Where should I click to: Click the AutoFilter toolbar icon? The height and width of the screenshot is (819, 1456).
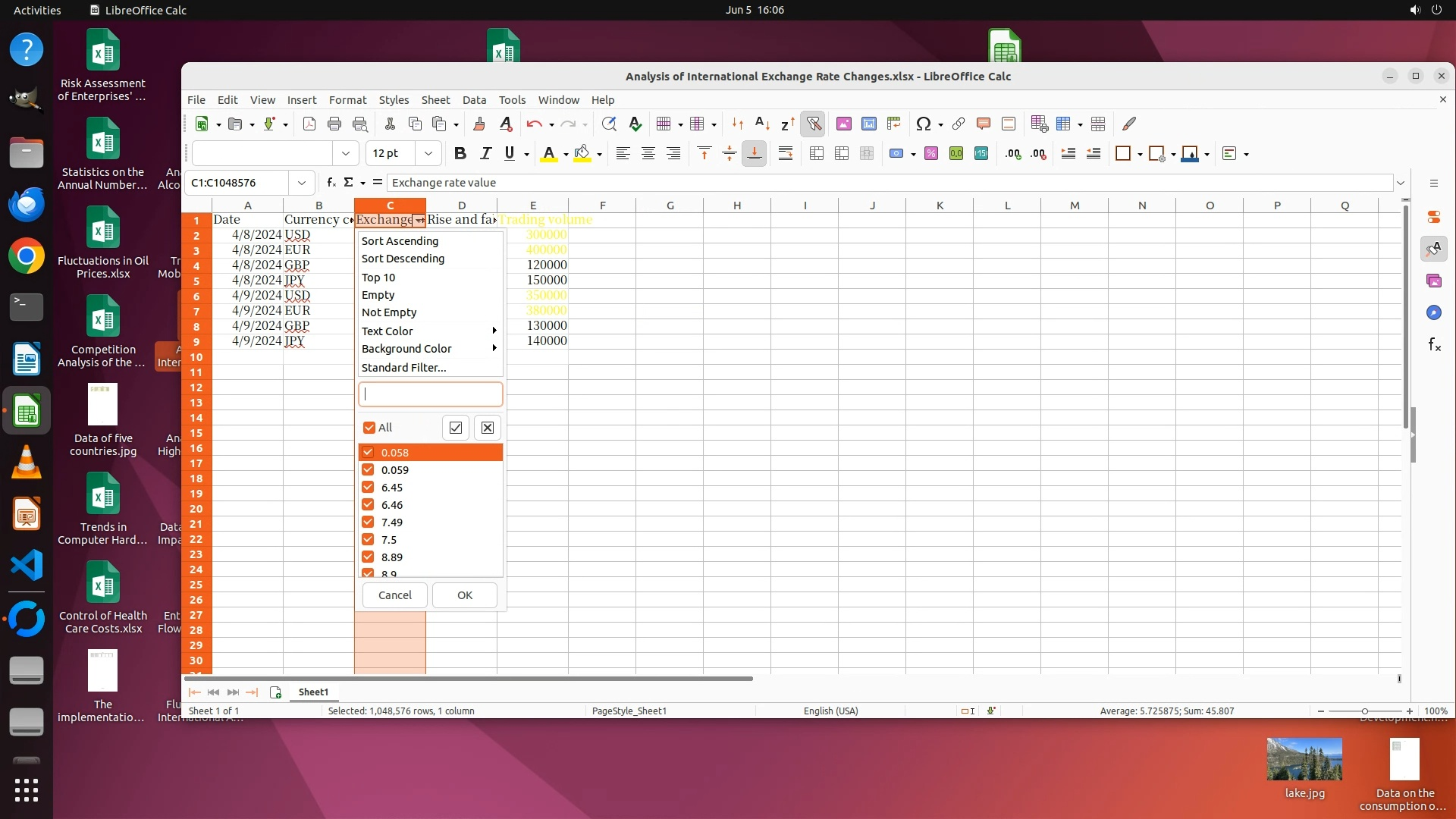[813, 124]
